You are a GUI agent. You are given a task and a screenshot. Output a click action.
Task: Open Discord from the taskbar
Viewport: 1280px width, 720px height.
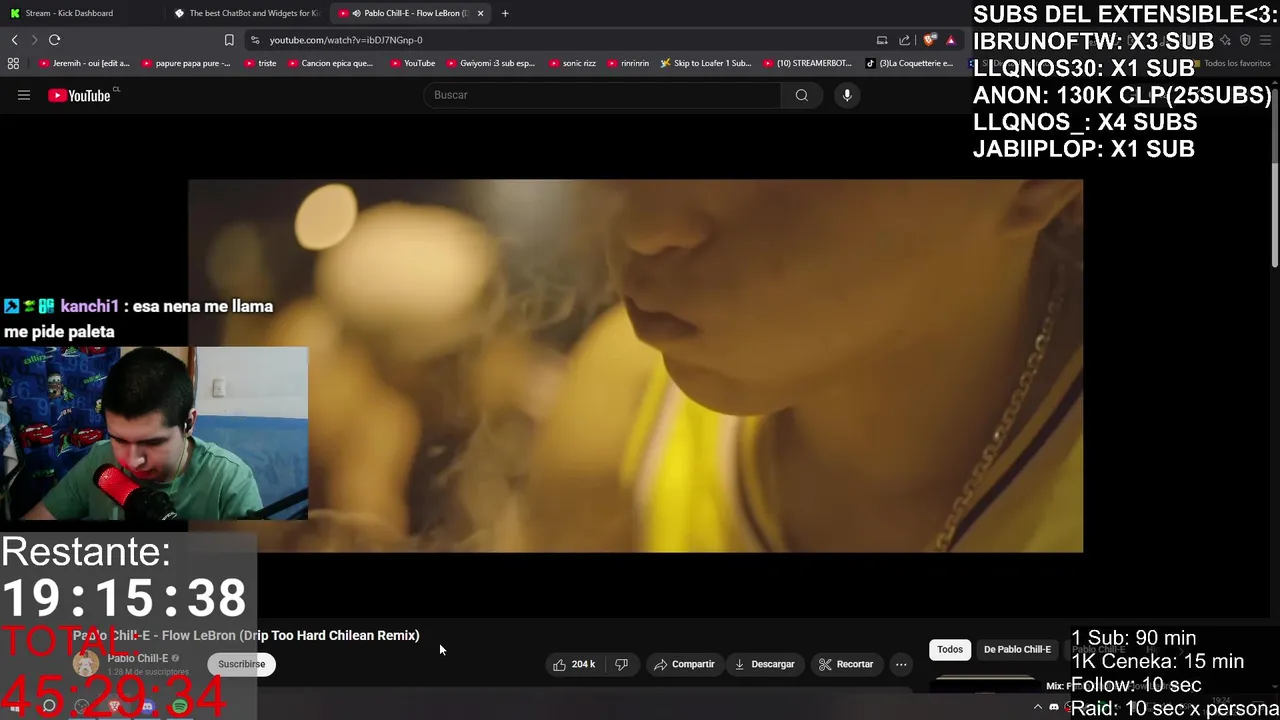147,706
